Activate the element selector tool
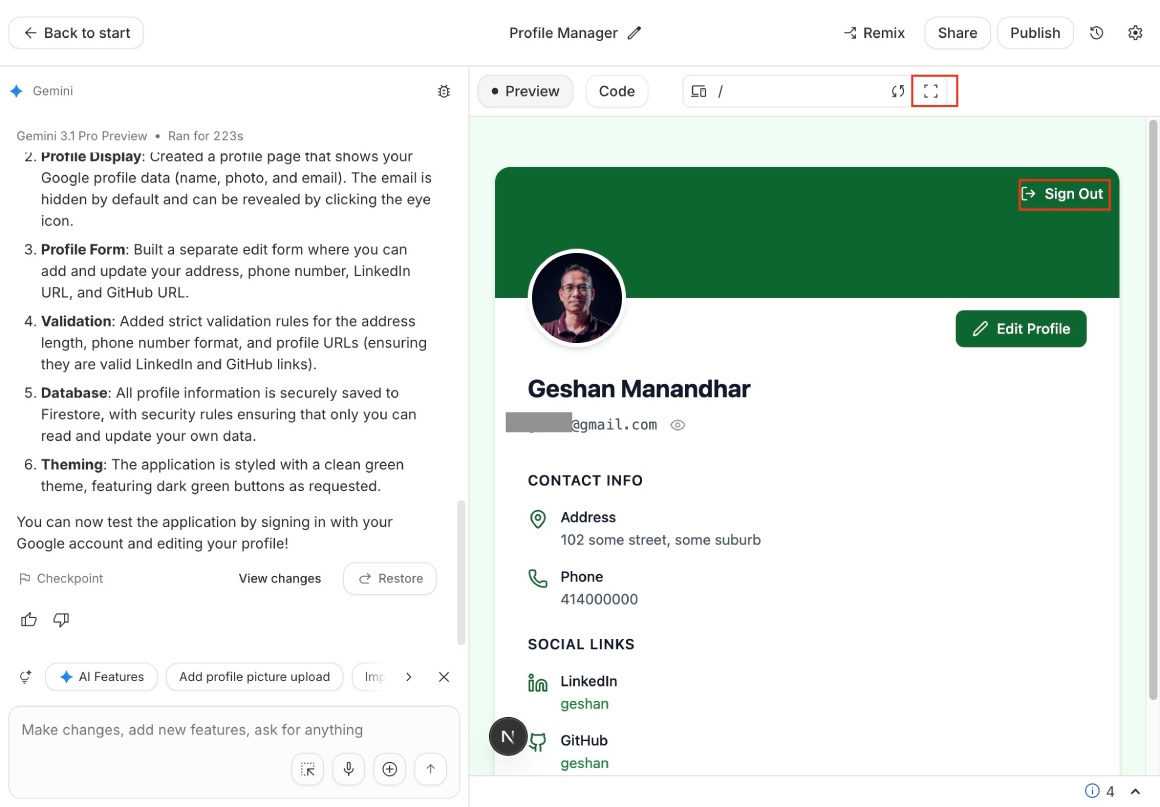1160x807 pixels. (307, 769)
